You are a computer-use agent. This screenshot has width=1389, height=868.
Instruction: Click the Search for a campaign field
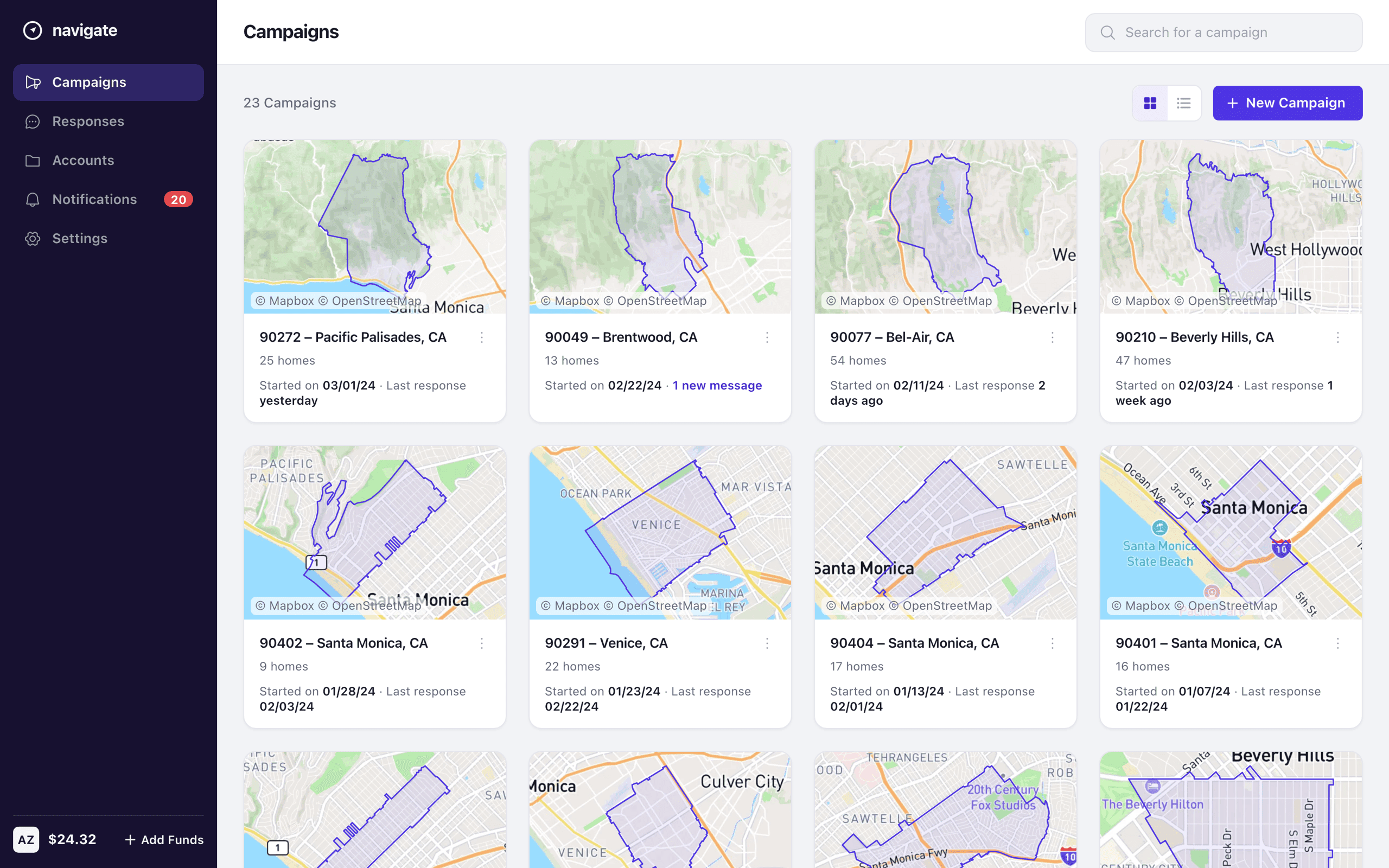click(x=1224, y=33)
